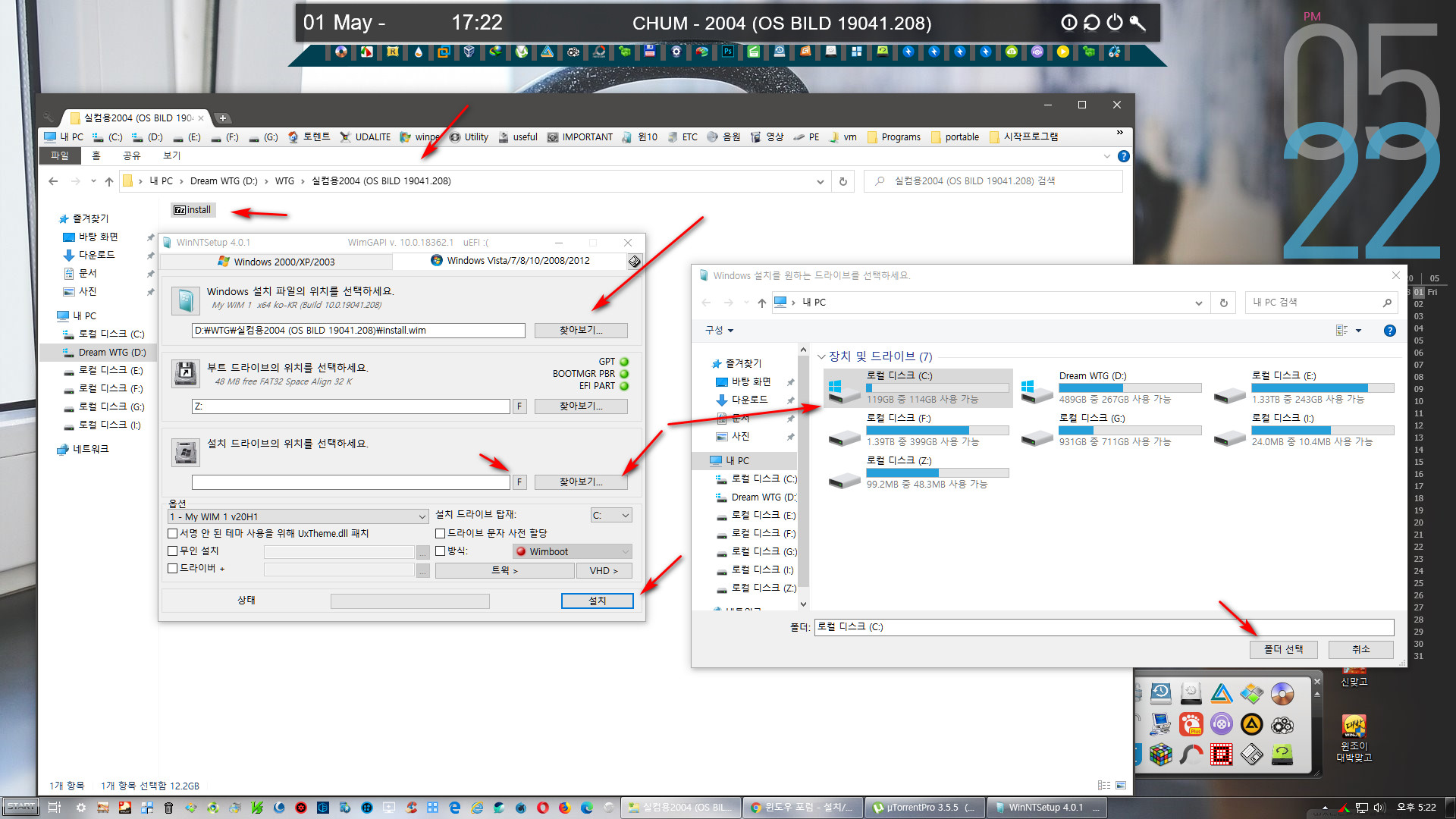Image resolution: width=1456 pixels, height=819 pixels.
Task: Click 찾아보기 for Windows install file location
Action: pyautogui.click(x=581, y=331)
